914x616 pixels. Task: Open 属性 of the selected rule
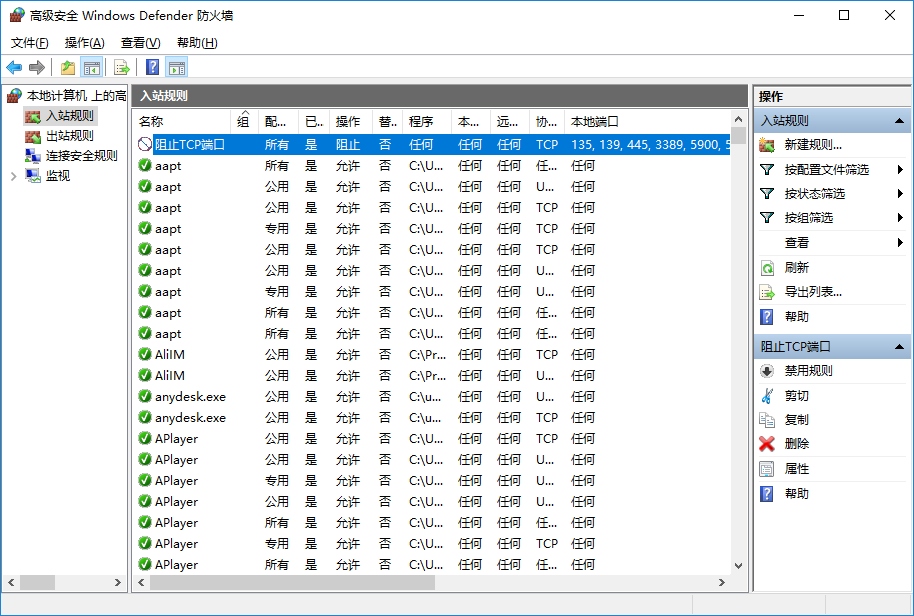tap(796, 469)
